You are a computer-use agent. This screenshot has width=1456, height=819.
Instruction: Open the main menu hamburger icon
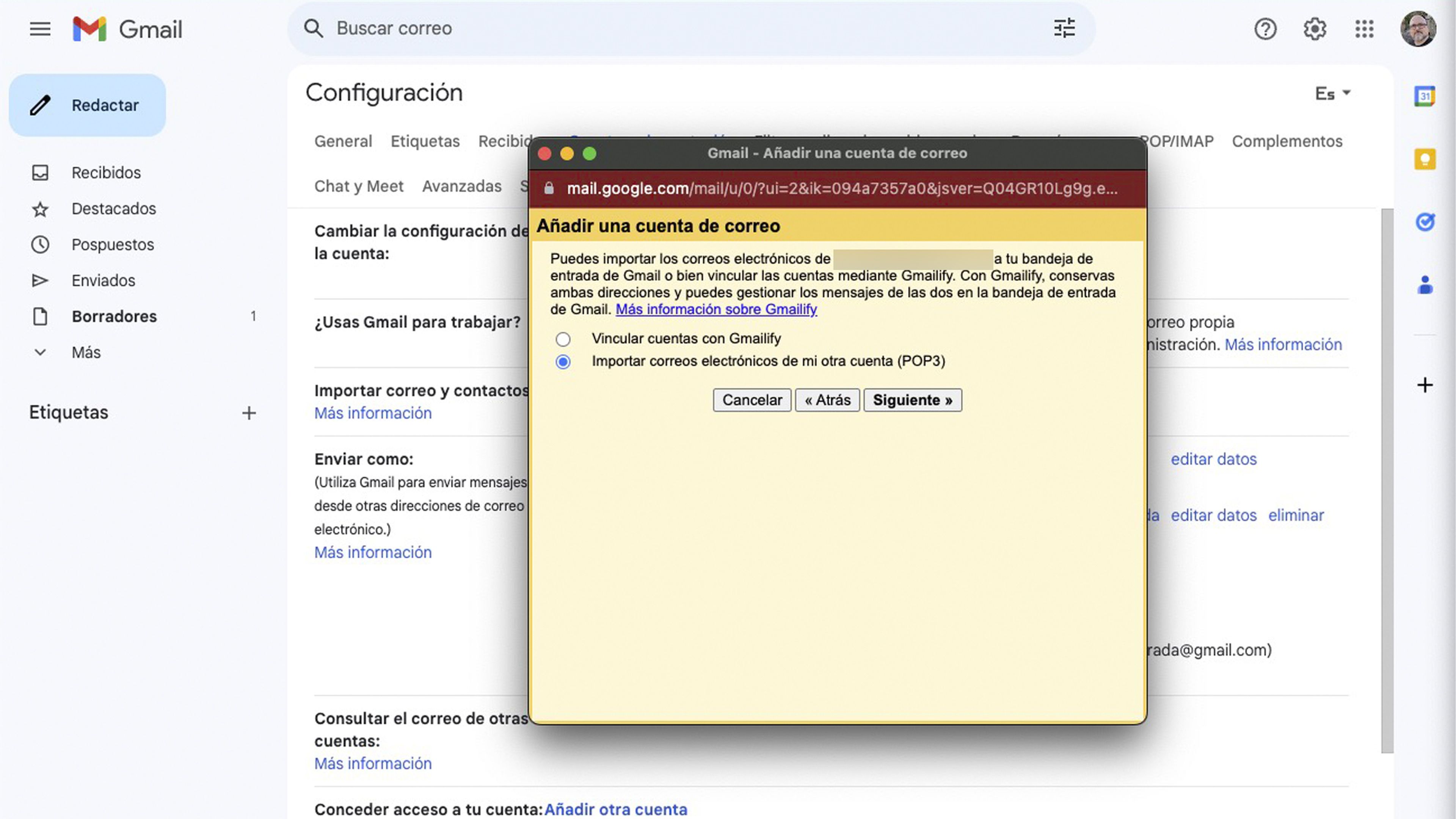tap(40, 29)
